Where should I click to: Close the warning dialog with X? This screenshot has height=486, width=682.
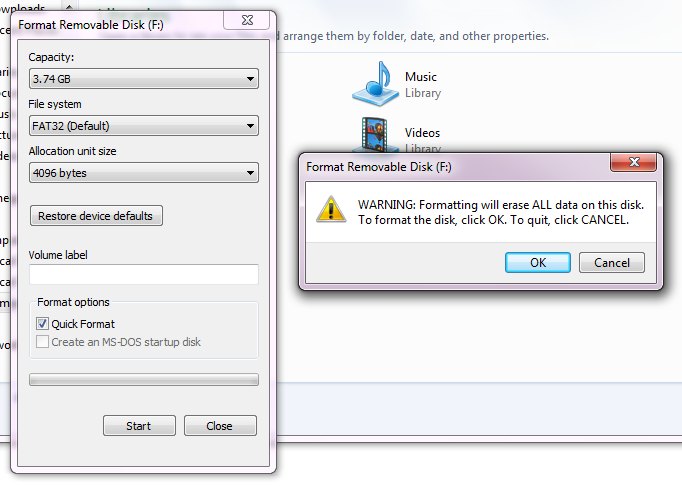click(633, 165)
